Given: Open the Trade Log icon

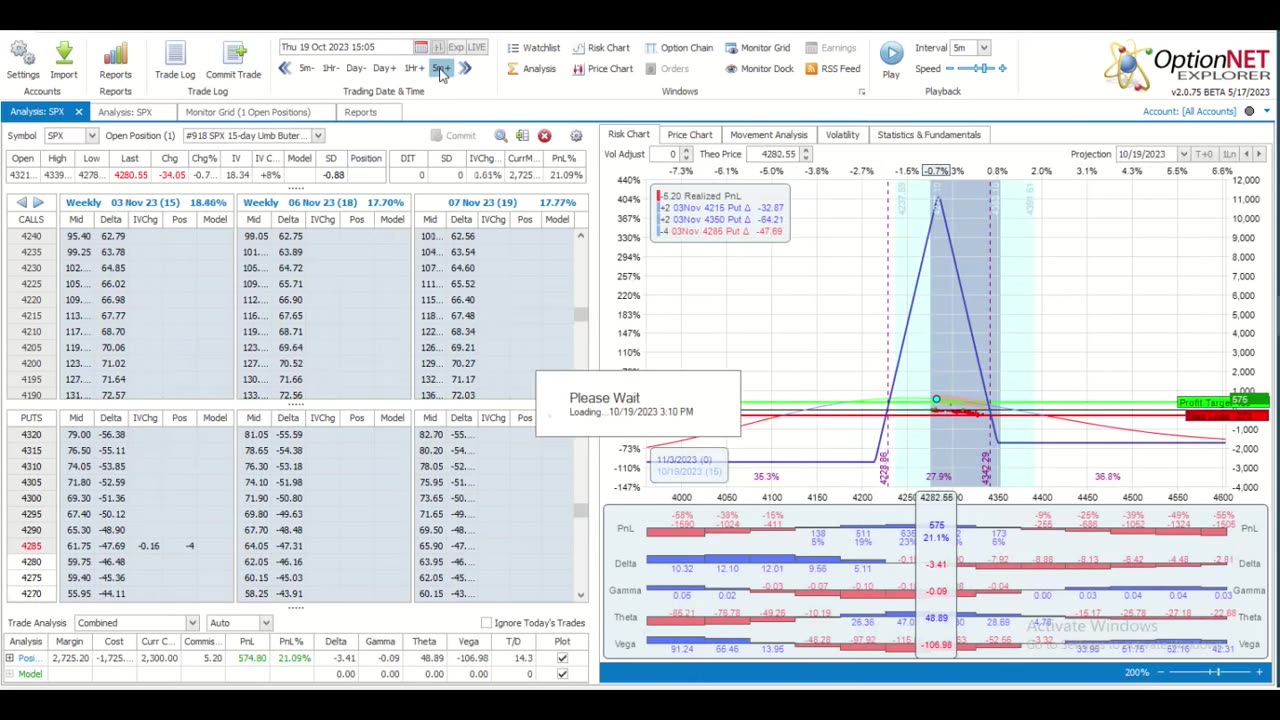Looking at the screenshot, I should coord(174,54).
